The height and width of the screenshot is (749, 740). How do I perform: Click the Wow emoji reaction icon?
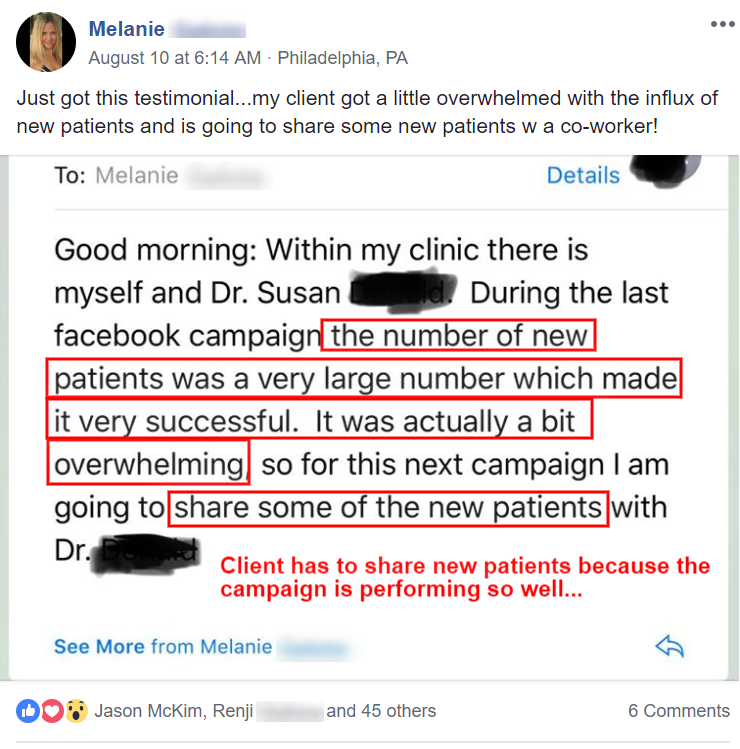(x=76, y=711)
